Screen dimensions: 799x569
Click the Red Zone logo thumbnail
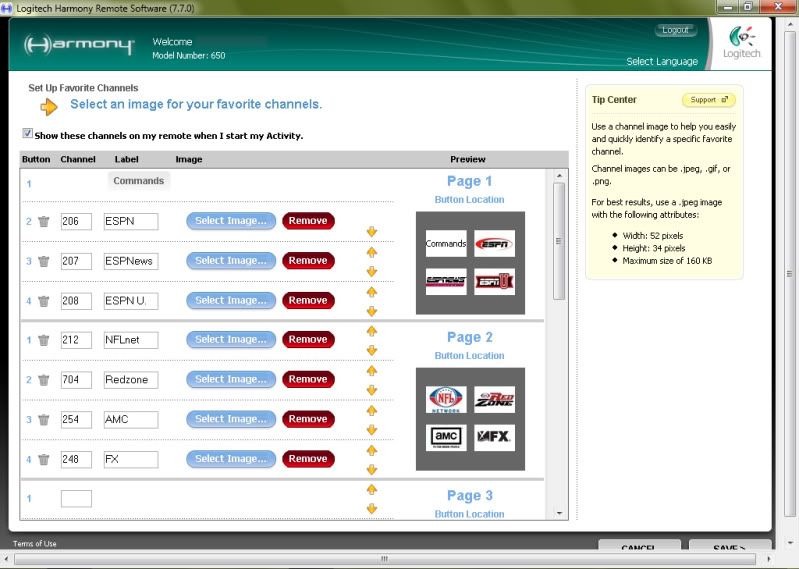point(494,399)
